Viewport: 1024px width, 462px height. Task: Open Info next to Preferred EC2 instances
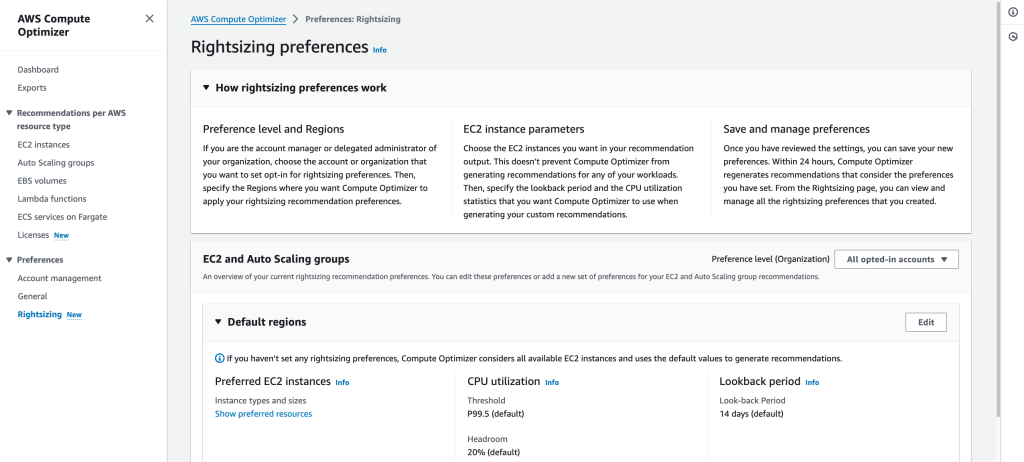342,382
